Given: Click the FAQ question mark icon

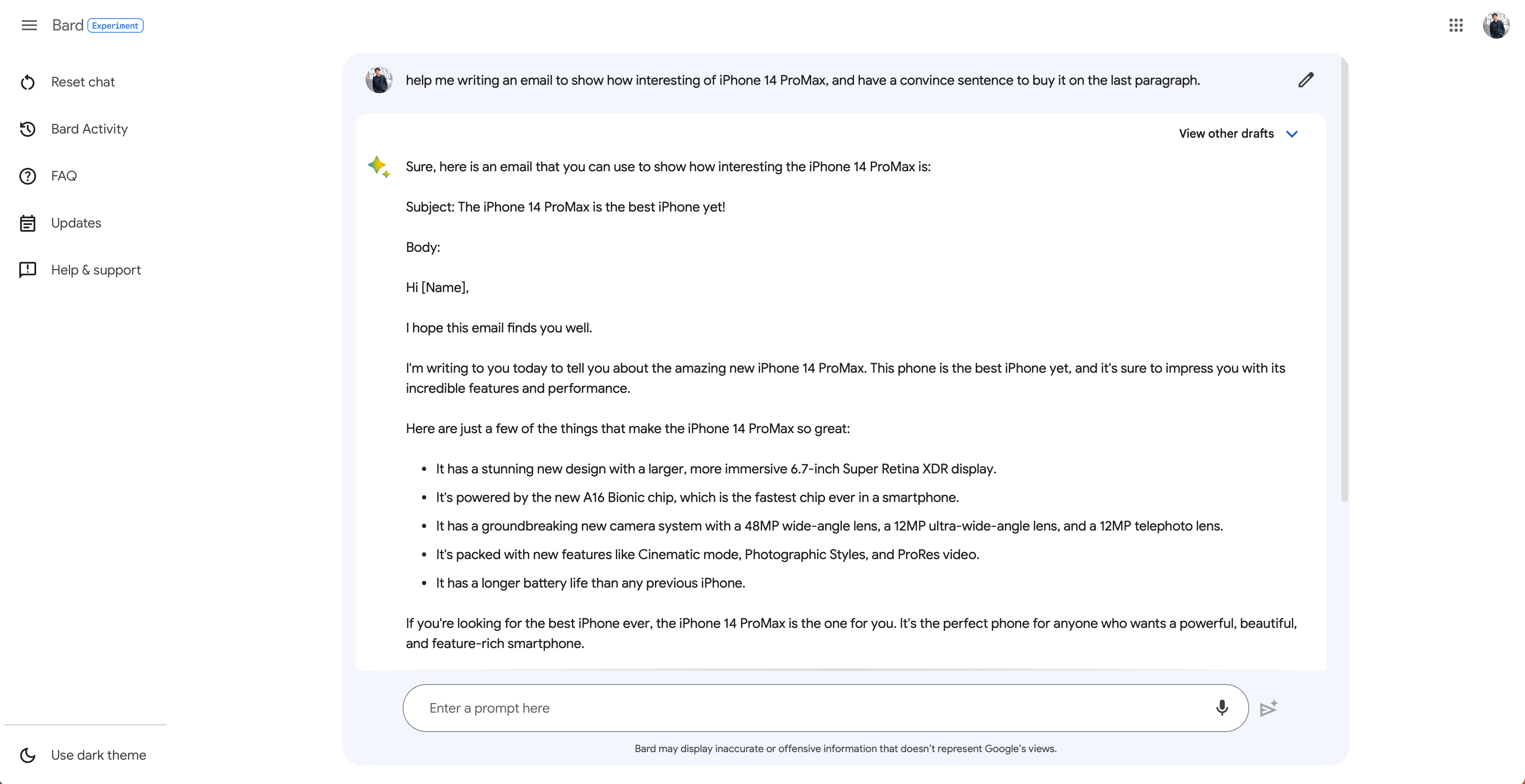Looking at the screenshot, I should click(x=28, y=176).
